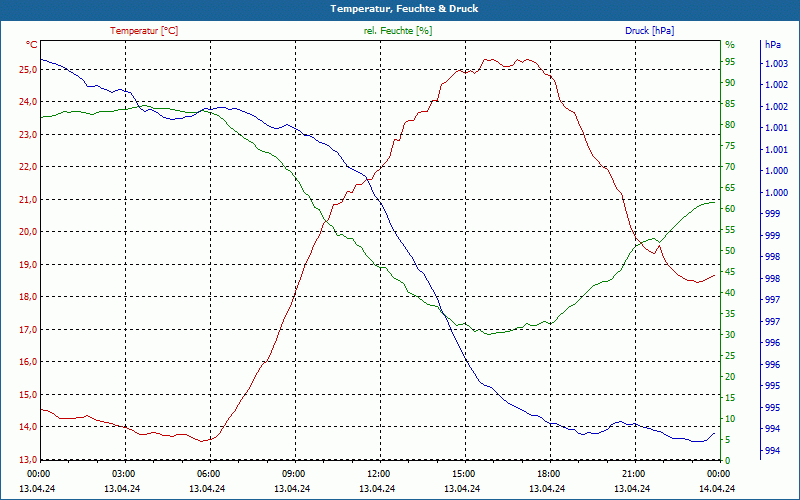The image size is (800, 500).
Task: Pick the 14,0 temperature axis value
Action: click(x=28, y=427)
